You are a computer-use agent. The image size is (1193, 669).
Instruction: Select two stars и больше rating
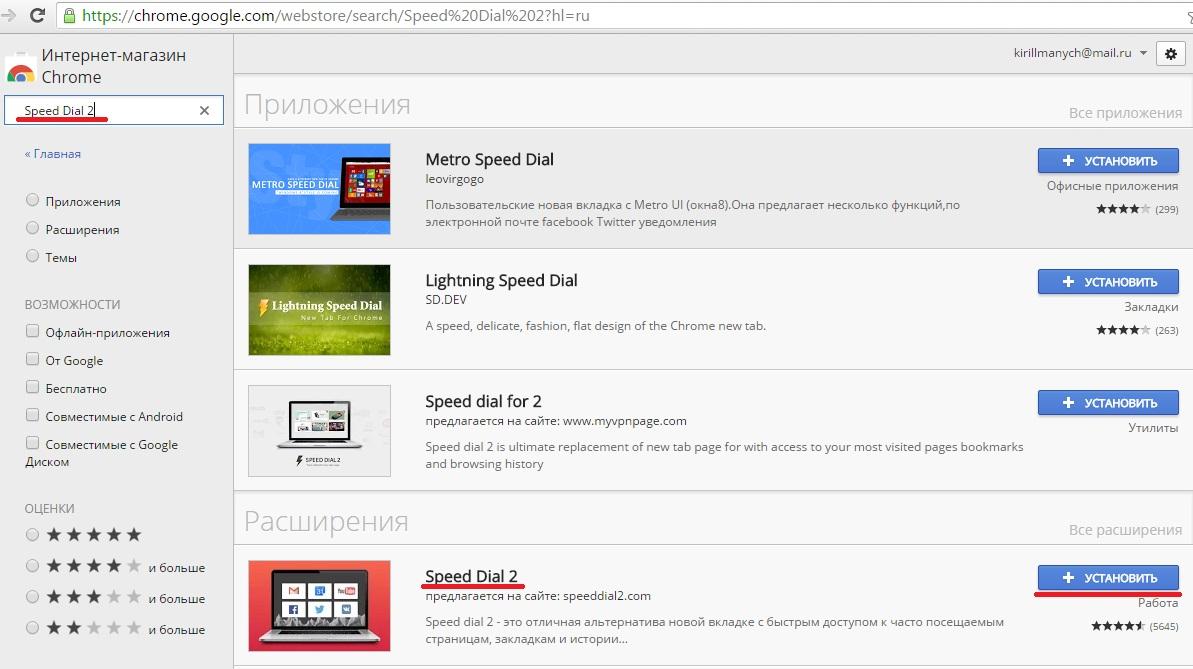pyautogui.click(x=32, y=629)
